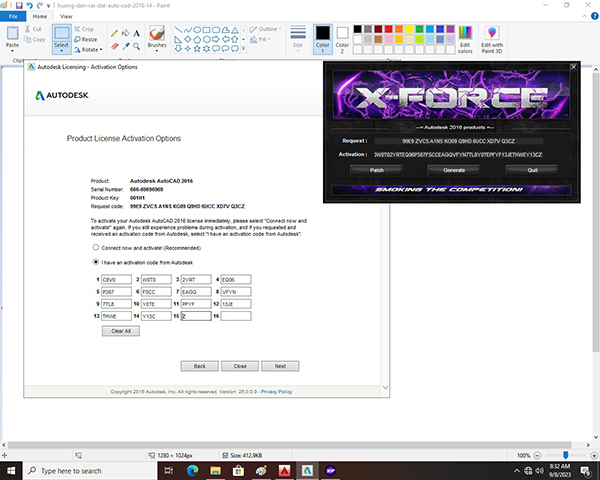Open the Resize and skew dialog
600x480 pixels.
86,39
